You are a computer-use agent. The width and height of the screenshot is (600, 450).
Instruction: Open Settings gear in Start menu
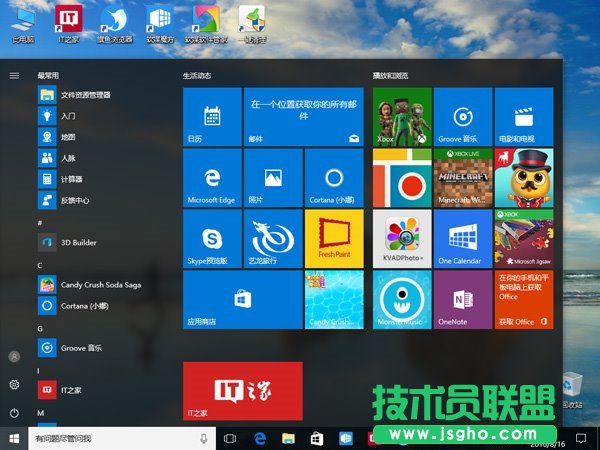click(x=14, y=385)
